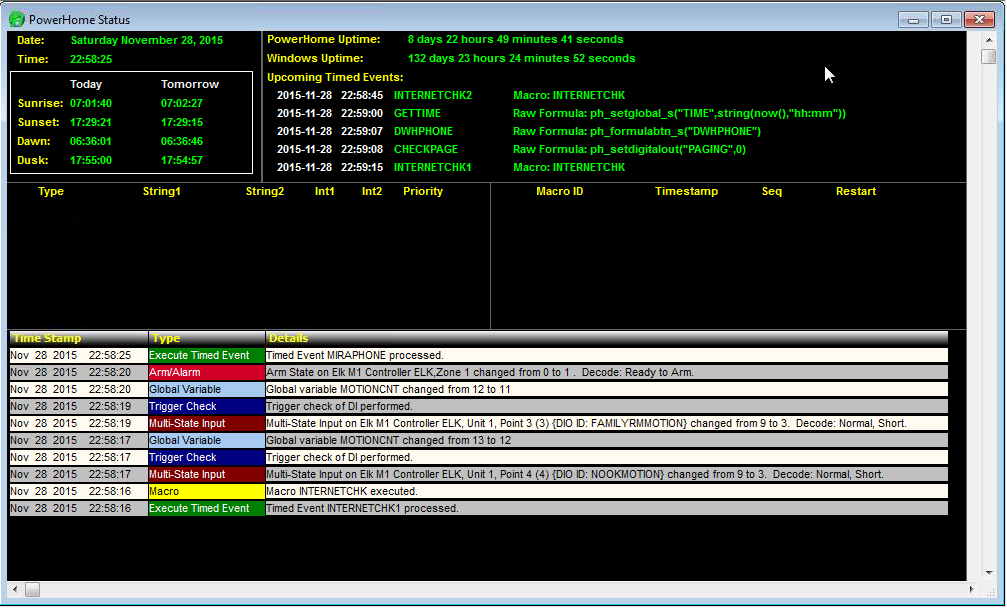This screenshot has width=1007, height=608.
Task: Select 'Timed Event INTERNETCHK1 processed.' entry
Action: tap(606, 508)
